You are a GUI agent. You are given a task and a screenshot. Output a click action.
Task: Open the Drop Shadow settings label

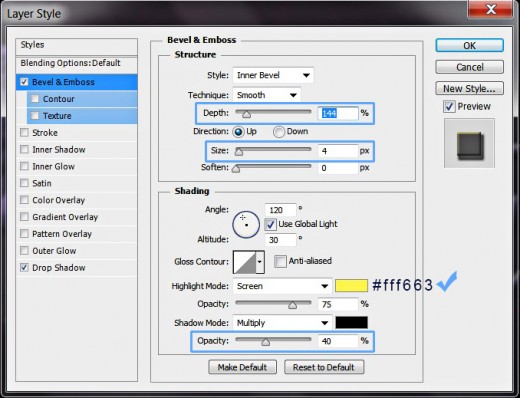point(59,268)
